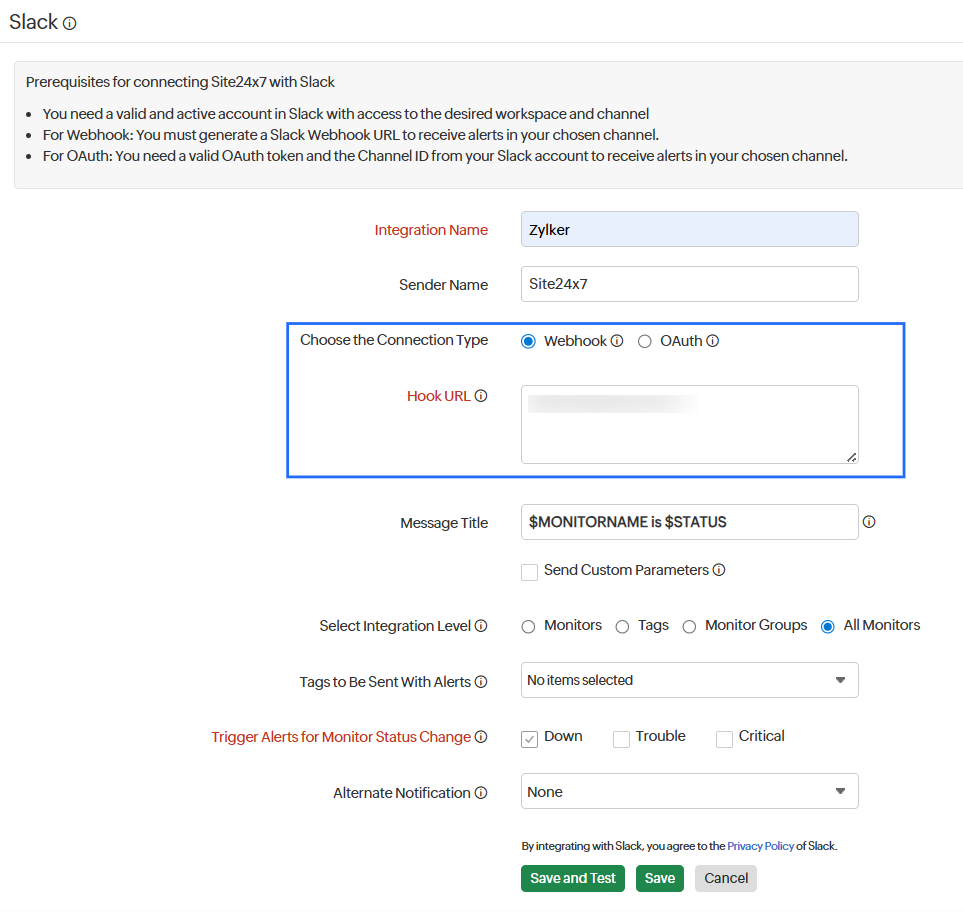Viewport: 963px width, 912px height.
Task: Enable the Critical status alert checkbox
Action: (724, 739)
